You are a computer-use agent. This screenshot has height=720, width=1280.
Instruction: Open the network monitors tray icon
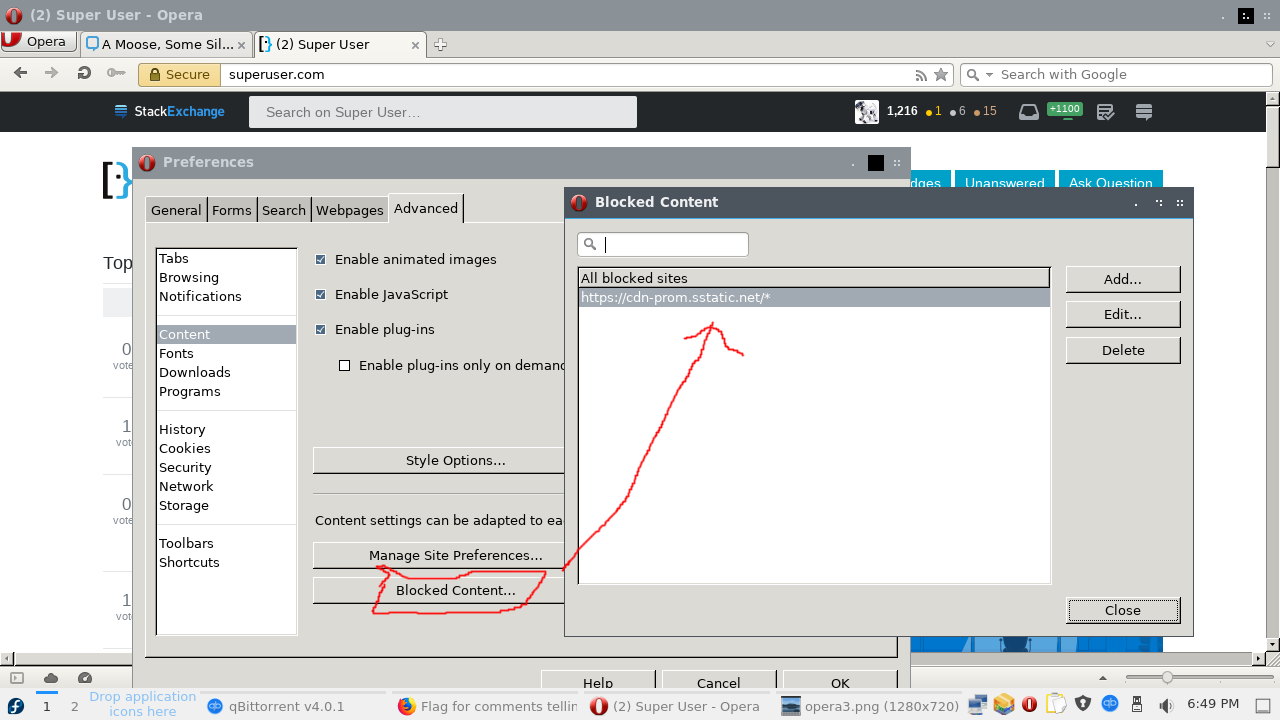pos(978,705)
